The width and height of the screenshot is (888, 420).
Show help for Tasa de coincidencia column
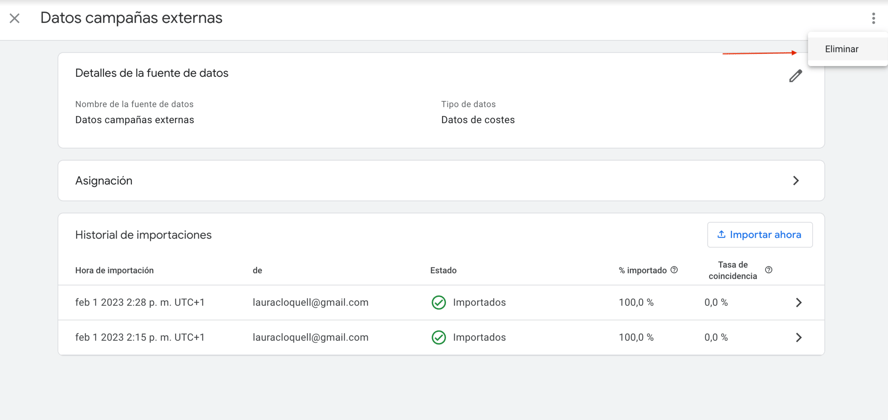[769, 270]
